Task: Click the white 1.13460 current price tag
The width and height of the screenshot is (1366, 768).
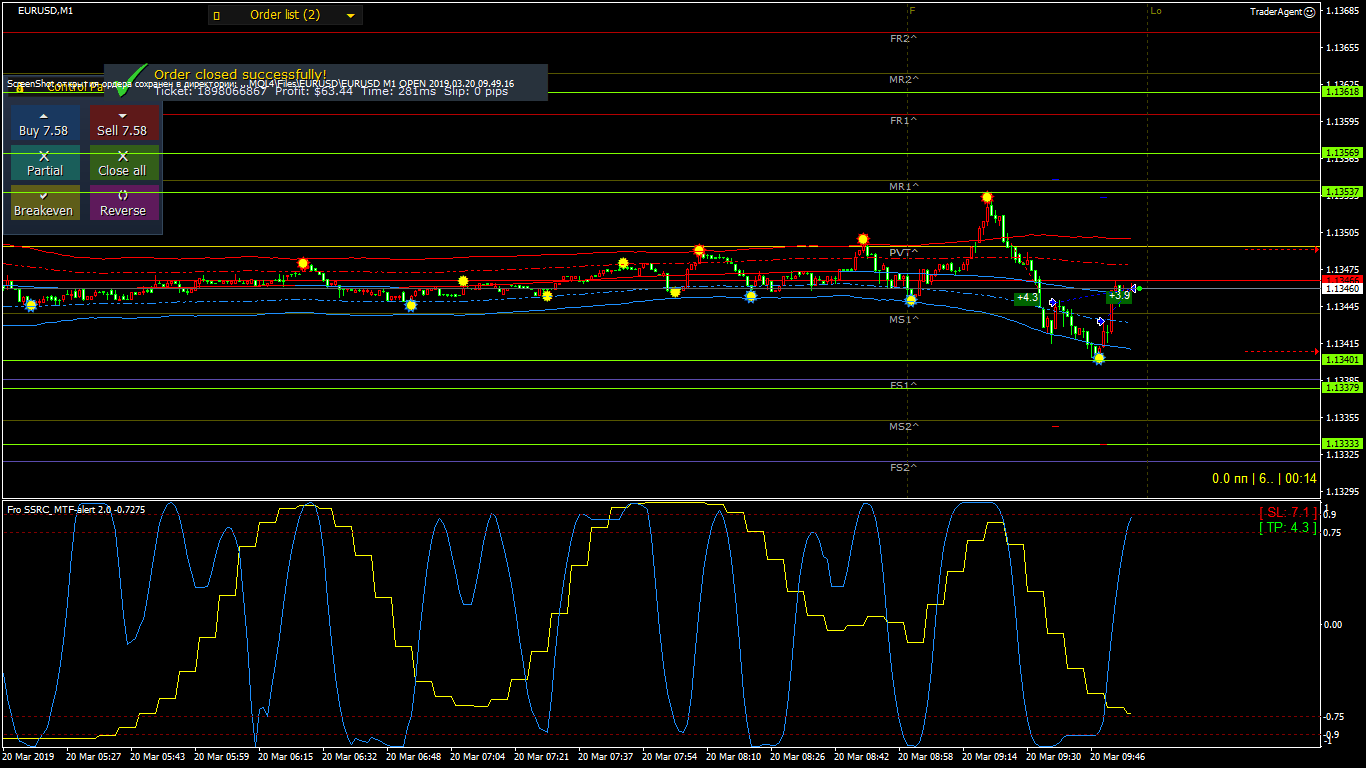Action: click(x=1342, y=288)
